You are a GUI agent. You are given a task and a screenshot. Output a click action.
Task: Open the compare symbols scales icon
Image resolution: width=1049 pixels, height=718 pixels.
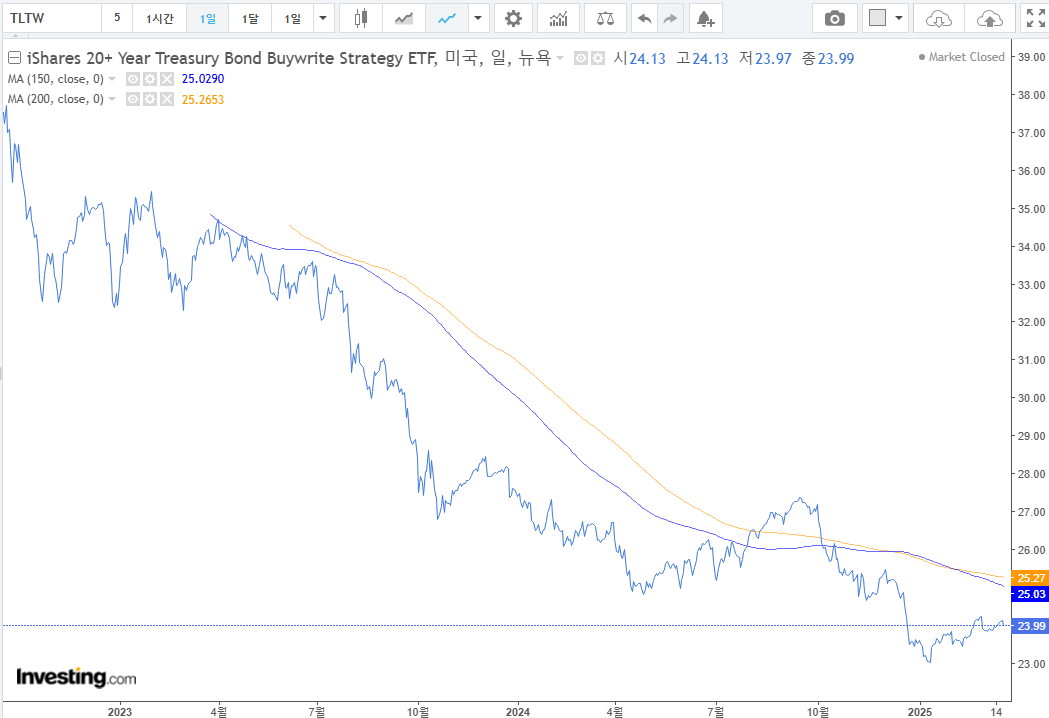[605, 18]
